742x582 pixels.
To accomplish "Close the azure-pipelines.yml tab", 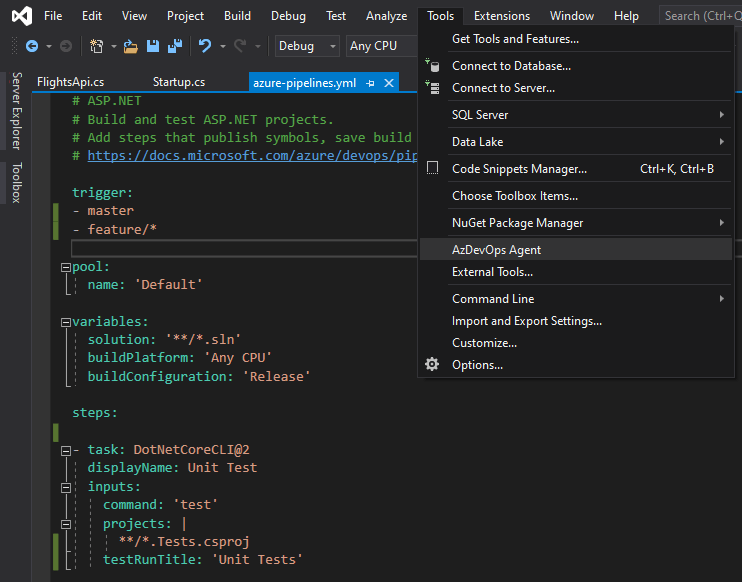I will click(x=388, y=82).
